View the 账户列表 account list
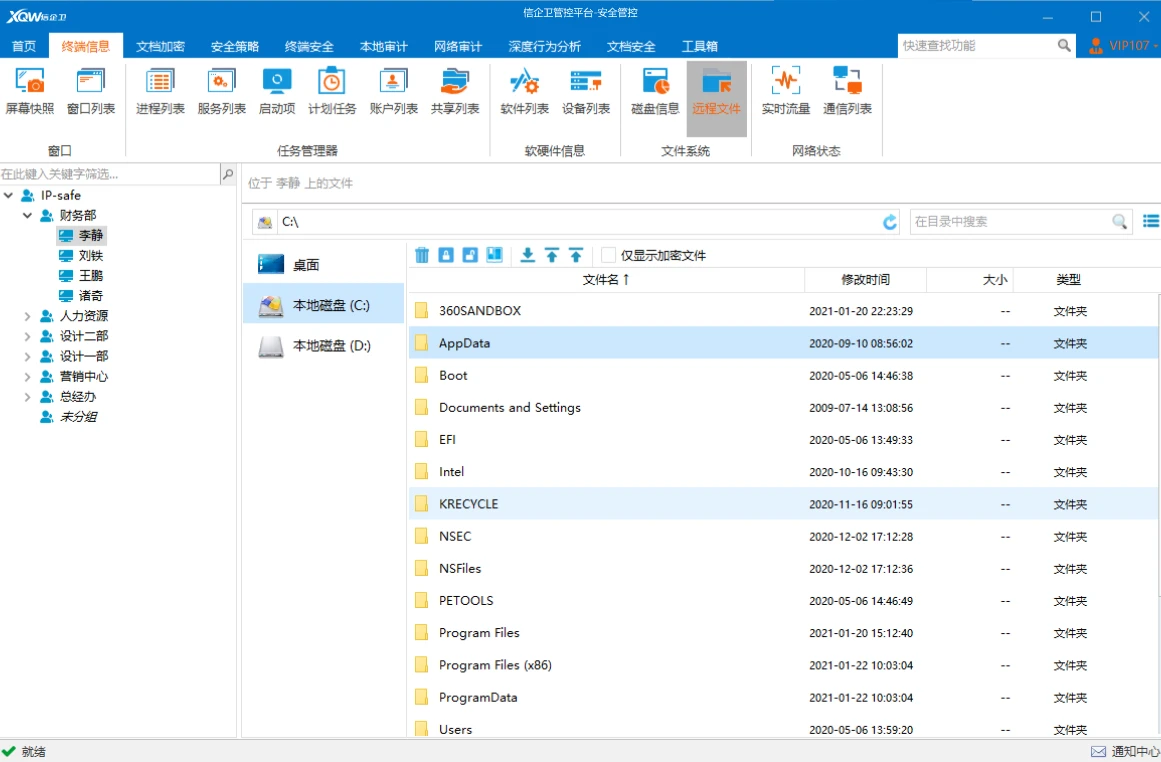1161x762 pixels. click(x=393, y=92)
